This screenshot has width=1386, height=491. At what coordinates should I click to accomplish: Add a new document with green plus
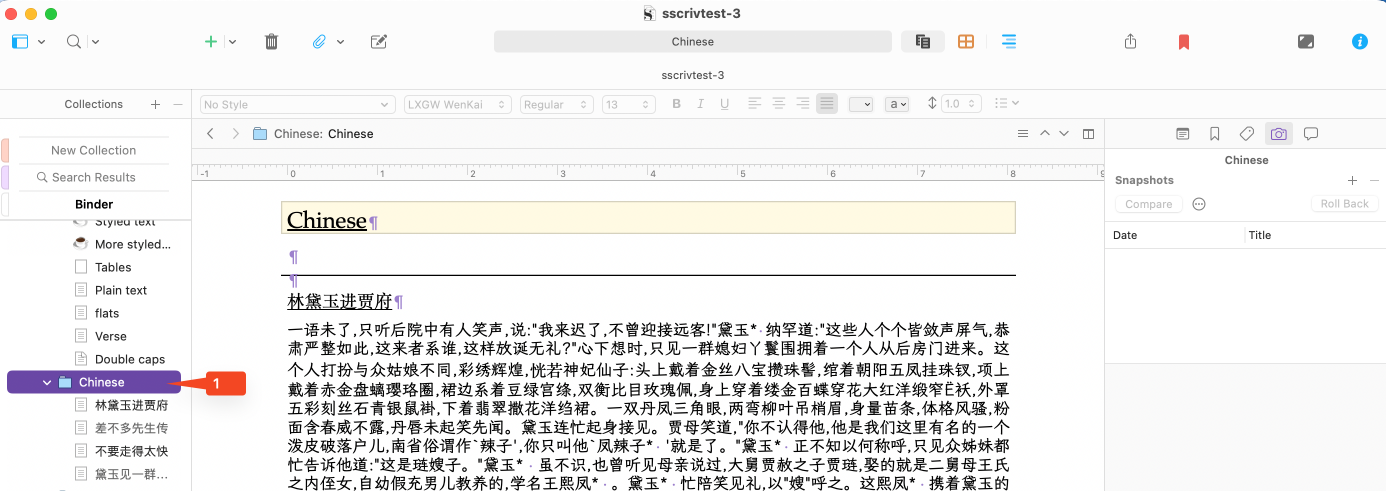[x=211, y=42]
